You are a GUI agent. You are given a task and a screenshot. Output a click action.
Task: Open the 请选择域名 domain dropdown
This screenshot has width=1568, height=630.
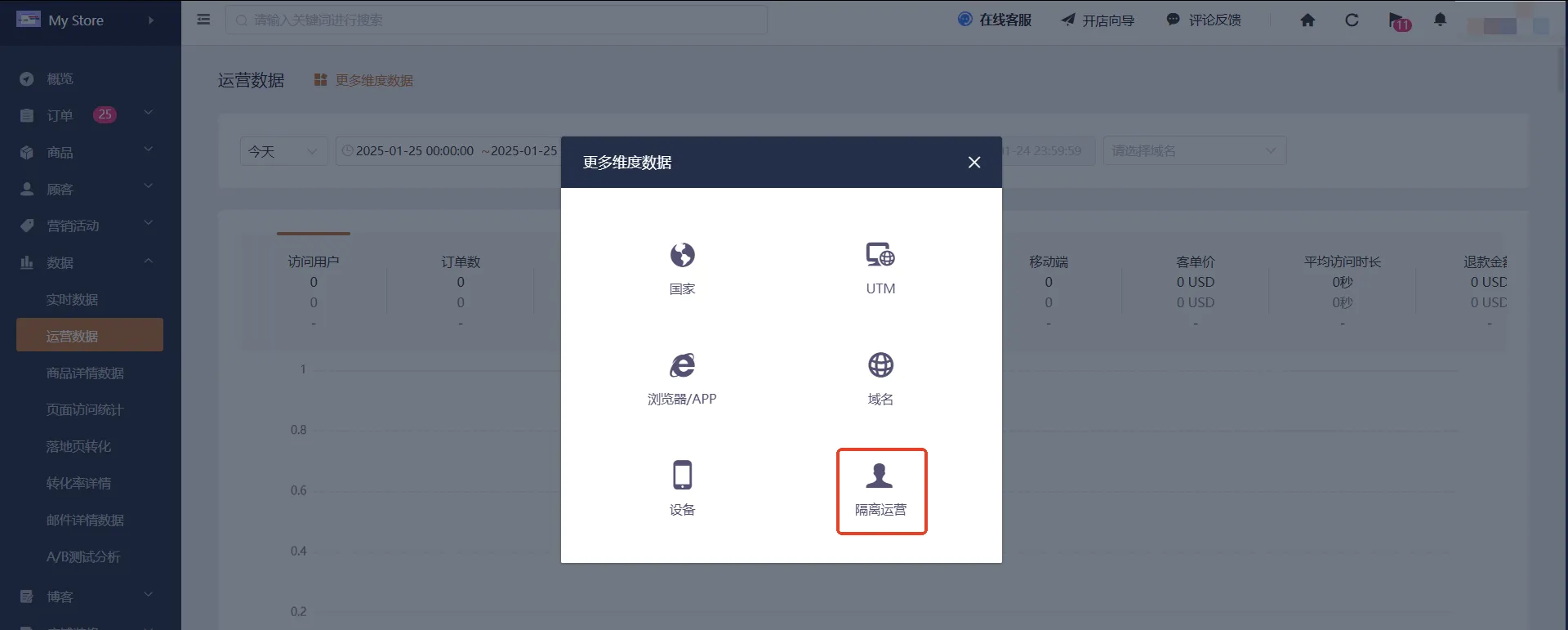tap(1195, 151)
